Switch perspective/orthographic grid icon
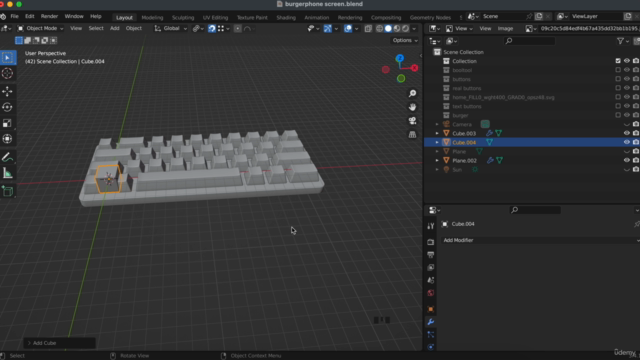The width and height of the screenshot is (640, 360). click(x=412, y=134)
